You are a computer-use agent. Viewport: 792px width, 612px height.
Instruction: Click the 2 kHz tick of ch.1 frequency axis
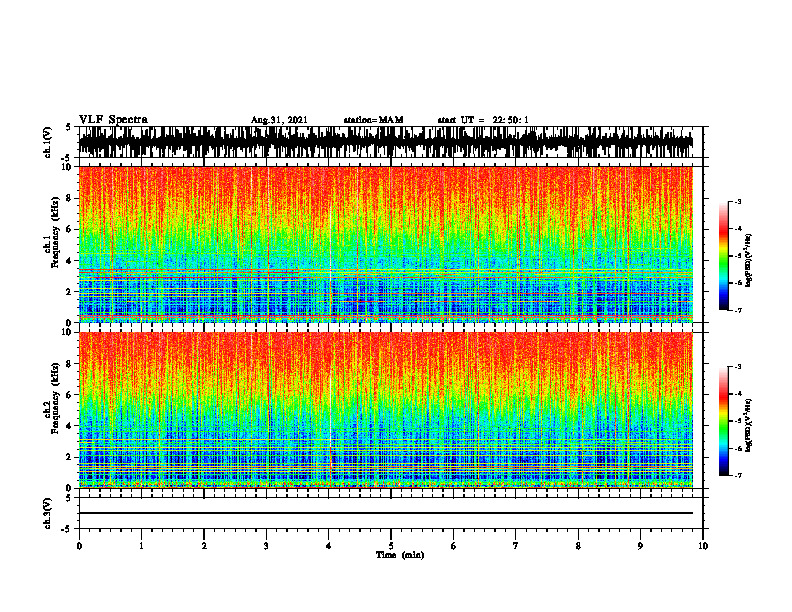click(70, 292)
